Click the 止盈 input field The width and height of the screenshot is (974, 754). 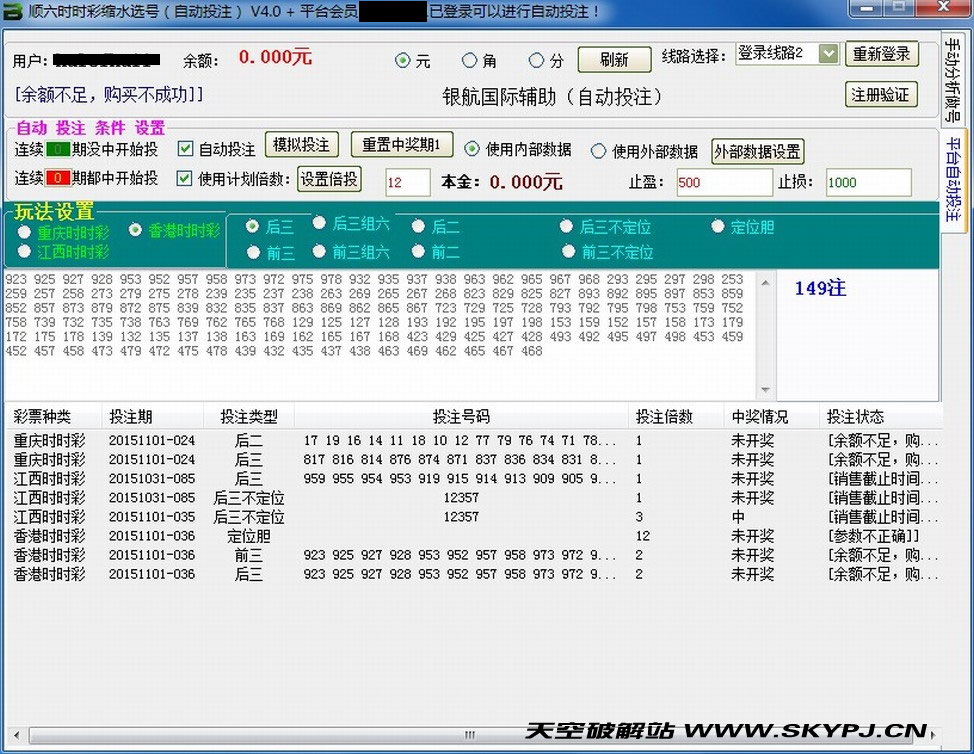[723, 183]
